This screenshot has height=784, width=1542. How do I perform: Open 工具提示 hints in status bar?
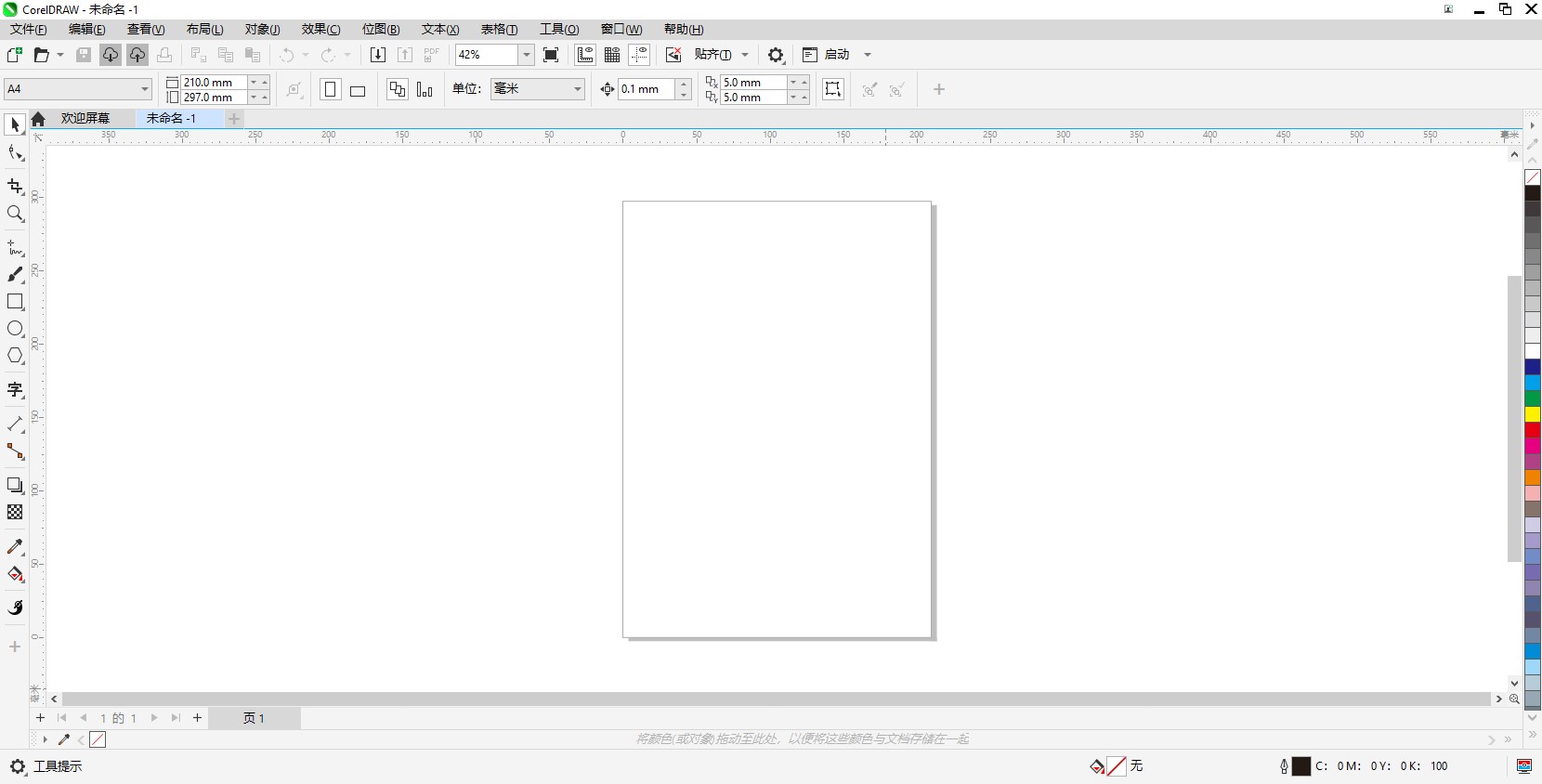coord(58,766)
